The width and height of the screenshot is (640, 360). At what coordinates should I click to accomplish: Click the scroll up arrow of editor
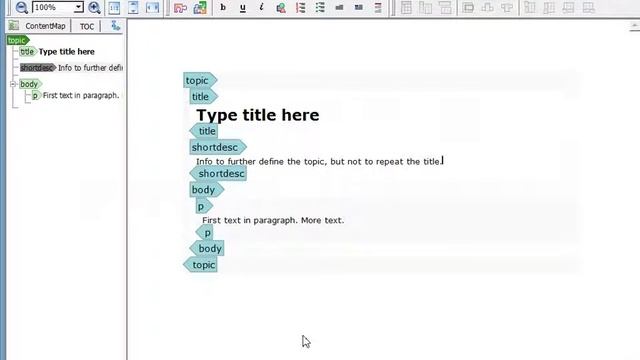coord(634,27)
